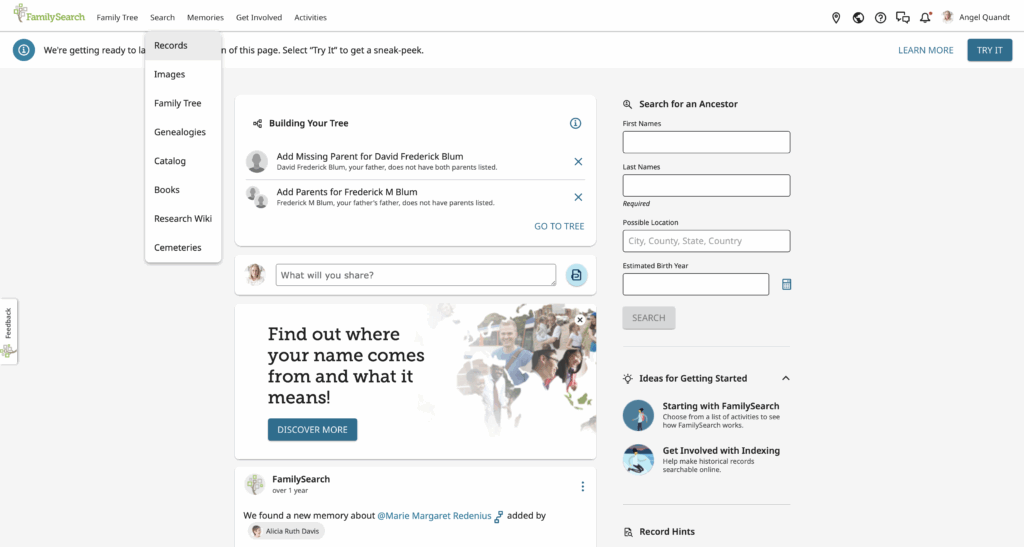
Task: Open FamilySearch post three-dot menu
Action: coord(583,486)
